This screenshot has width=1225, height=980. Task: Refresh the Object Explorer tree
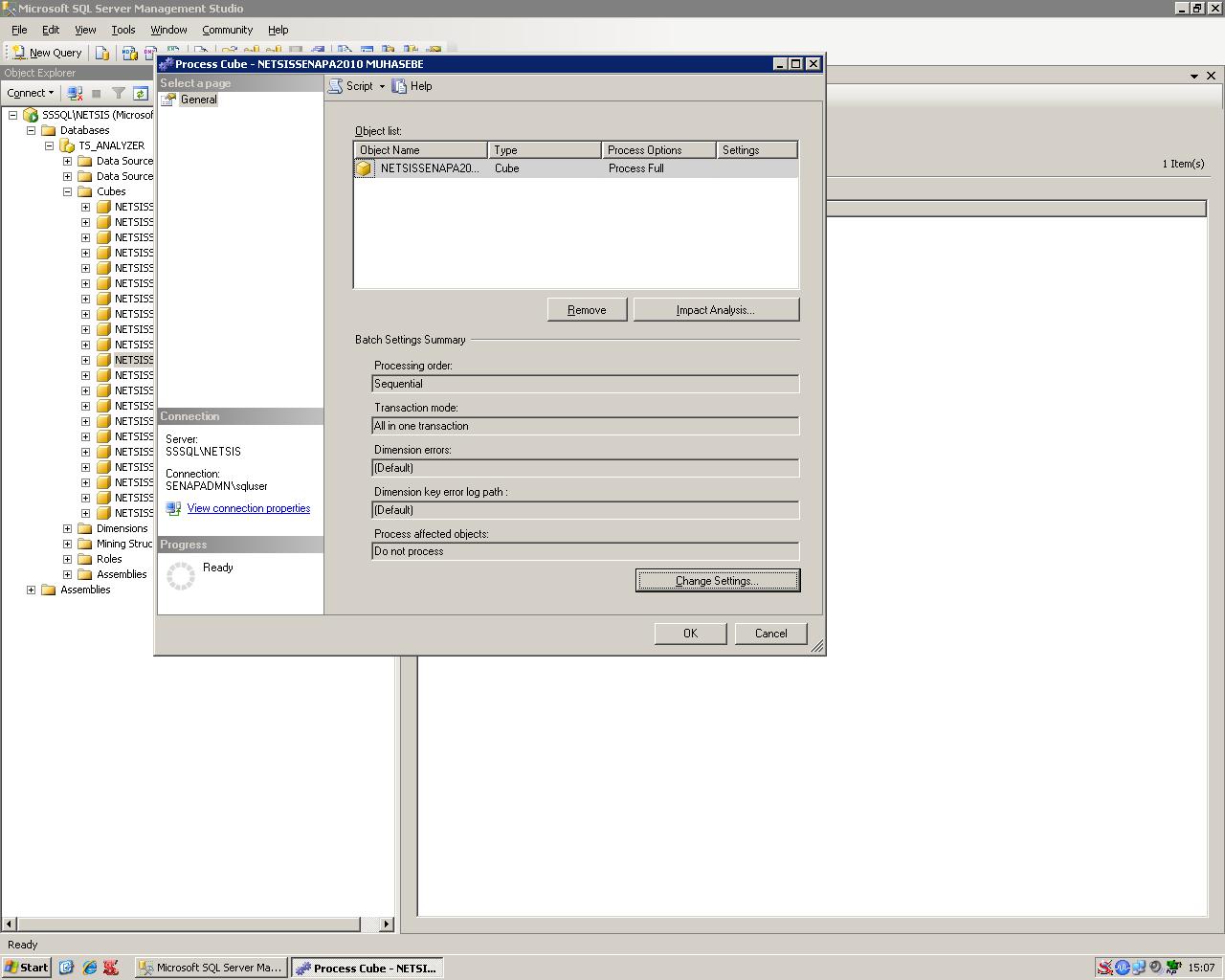point(141,93)
